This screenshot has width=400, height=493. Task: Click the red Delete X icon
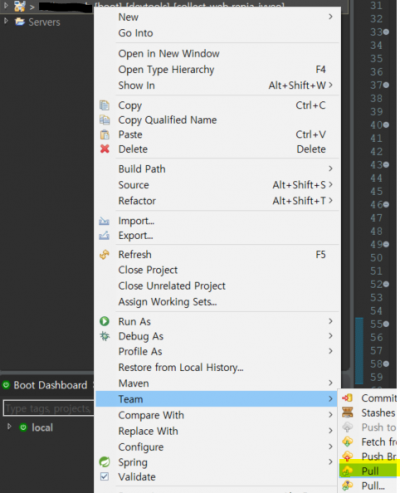(x=105, y=149)
